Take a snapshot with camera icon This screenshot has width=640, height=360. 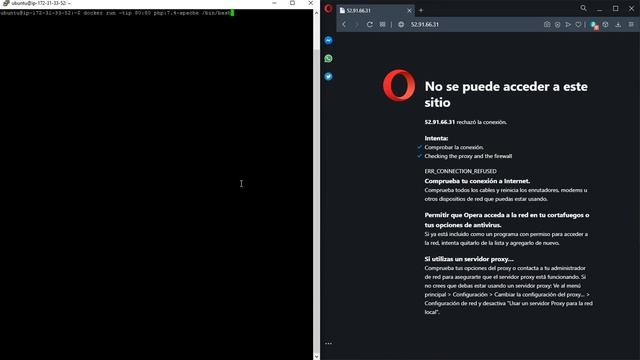point(547,24)
